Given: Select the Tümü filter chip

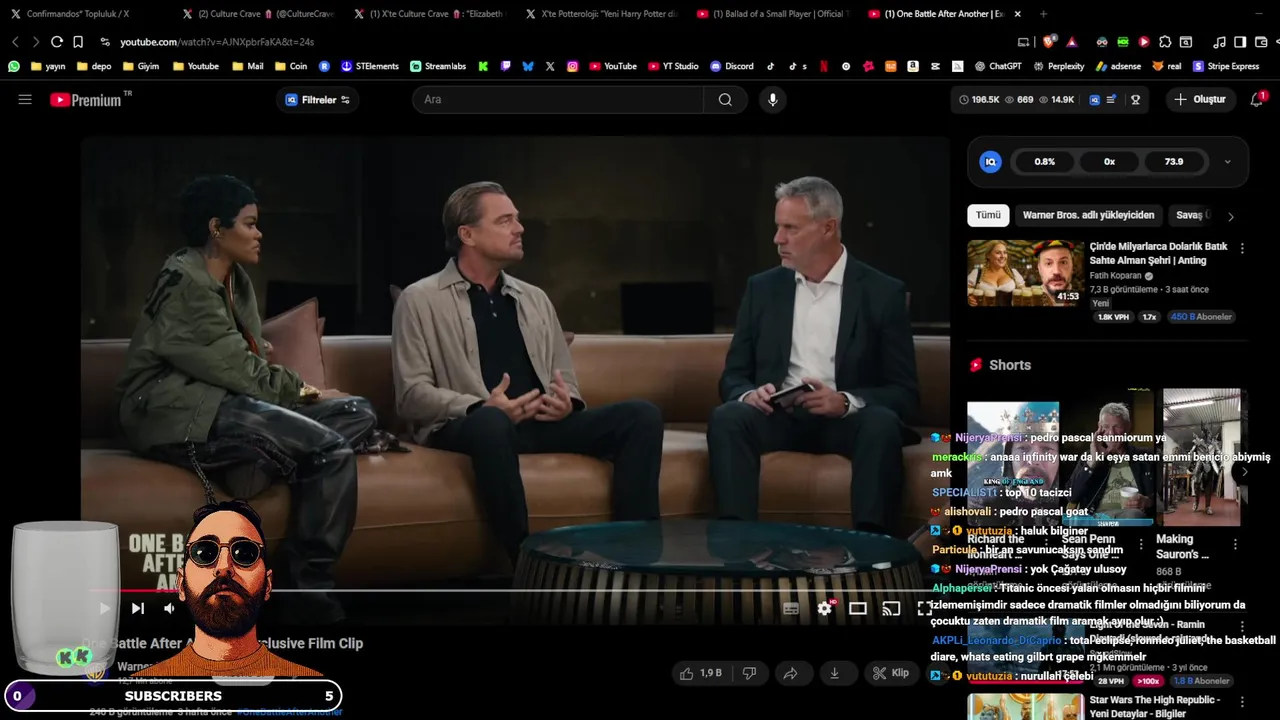Looking at the screenshot, I should click(x=988, y=215).
